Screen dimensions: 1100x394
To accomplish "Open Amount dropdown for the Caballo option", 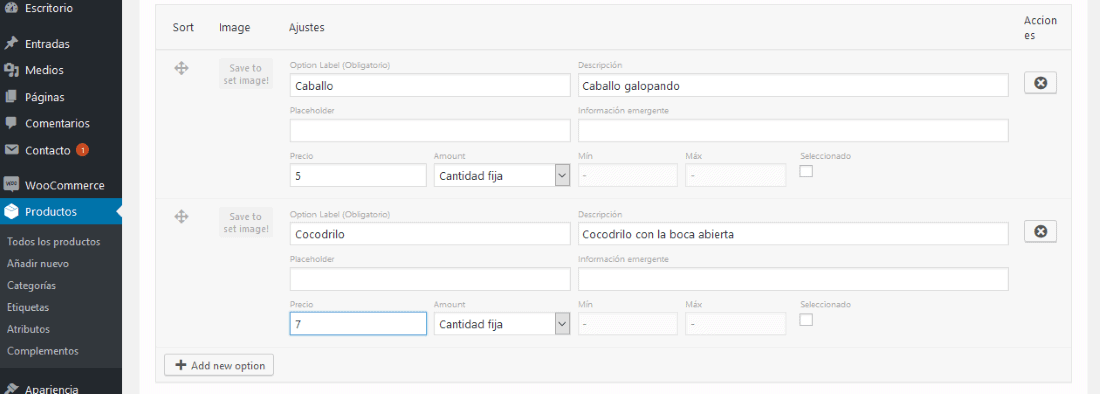I will (x=502, y=175).
